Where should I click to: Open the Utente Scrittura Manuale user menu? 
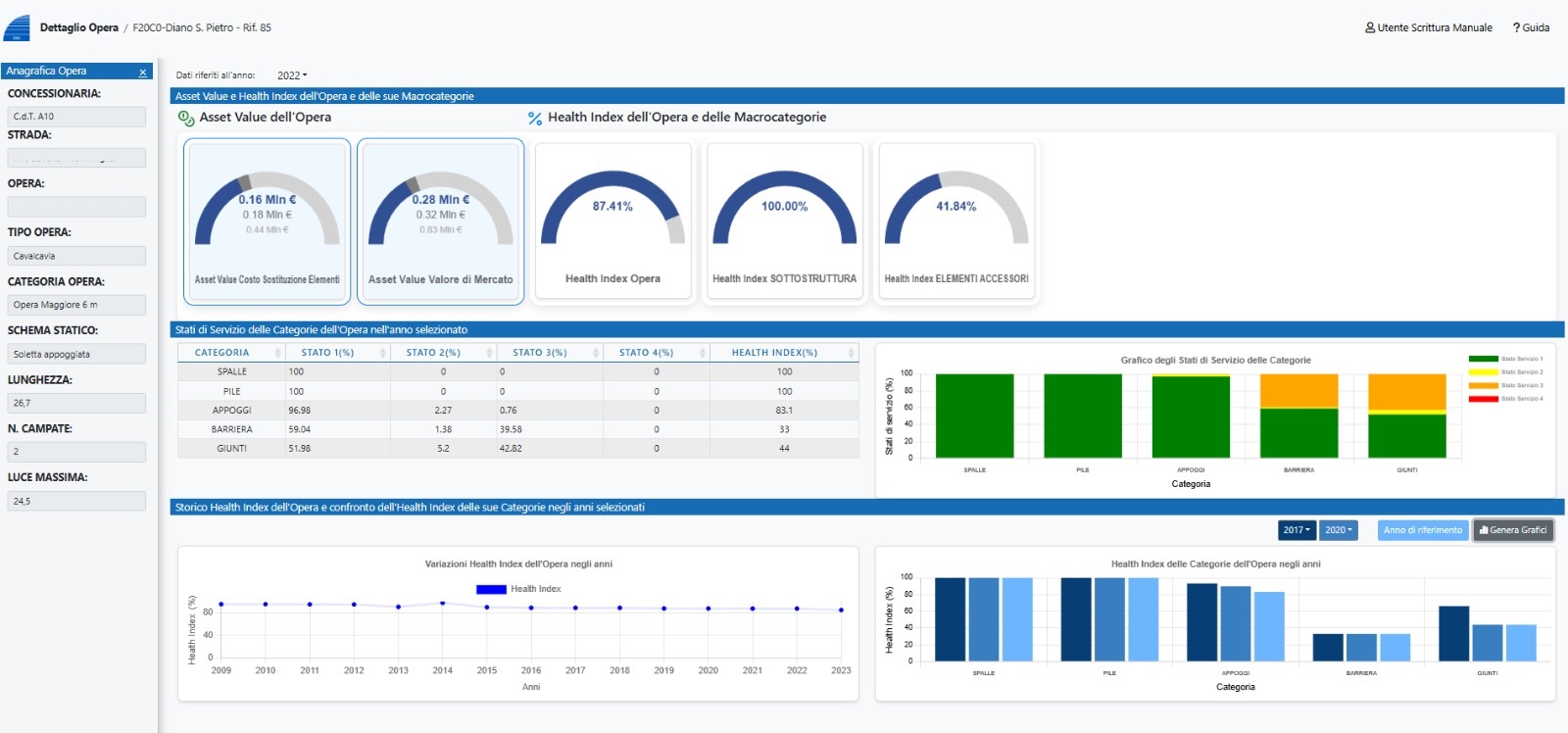(1428, 27)
